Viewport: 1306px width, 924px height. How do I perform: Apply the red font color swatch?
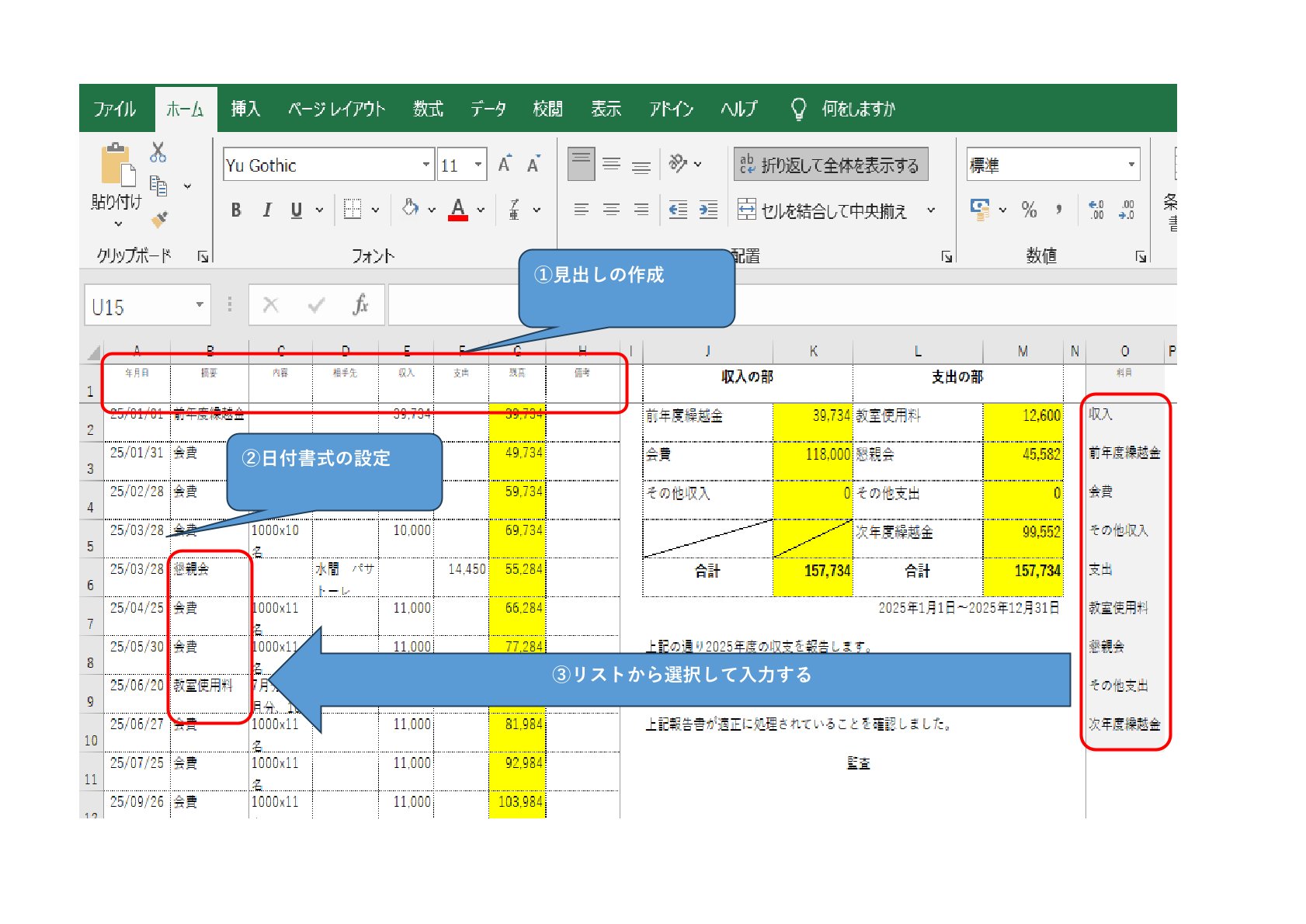(458, 210)
